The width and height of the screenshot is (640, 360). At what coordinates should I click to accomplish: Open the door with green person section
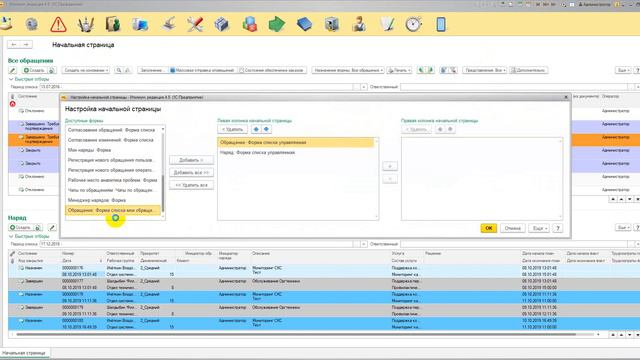(113, 24)
